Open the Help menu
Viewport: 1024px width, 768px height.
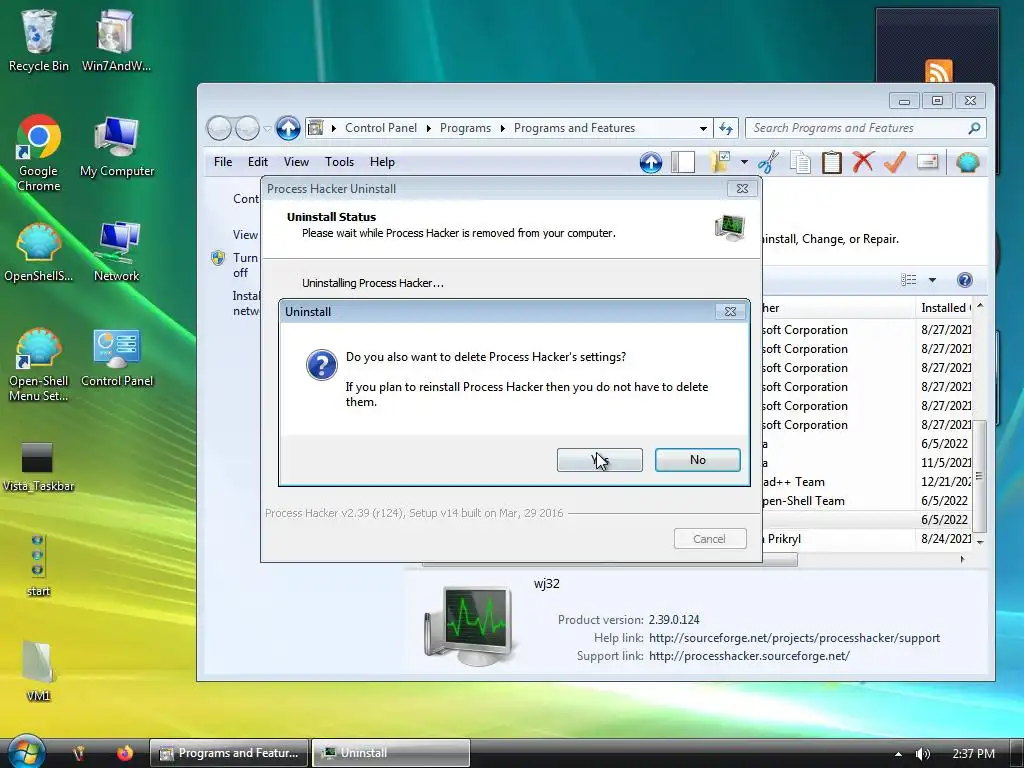[x=382, y=162]
